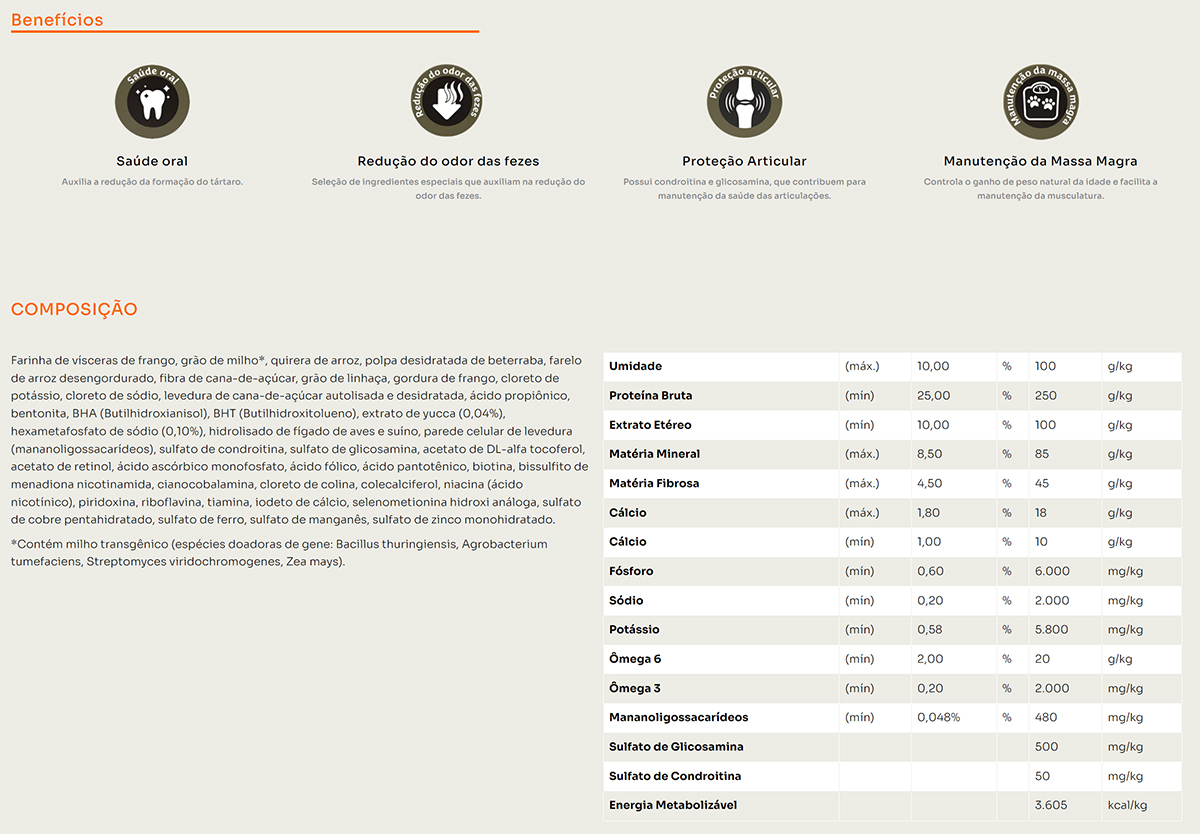Image resolution: width=1200 pixels, height=834 pixels.
Task: Click the Mananoligossacarídeos row in the table
Action: click(678, 717)
